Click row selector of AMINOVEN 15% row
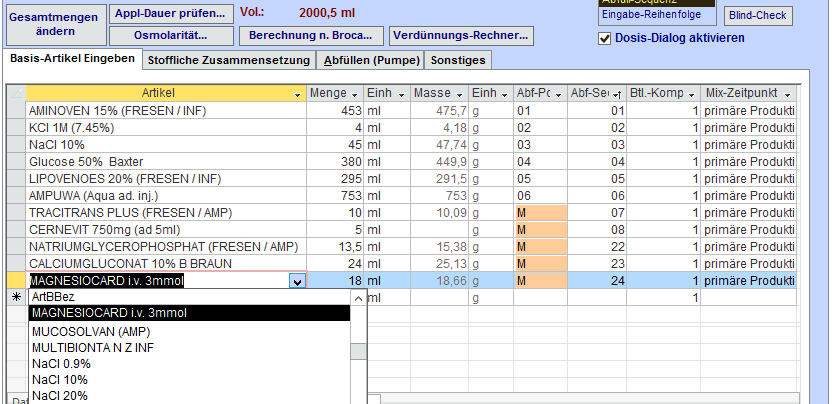 pyautogui.click(x=16, y=111)
